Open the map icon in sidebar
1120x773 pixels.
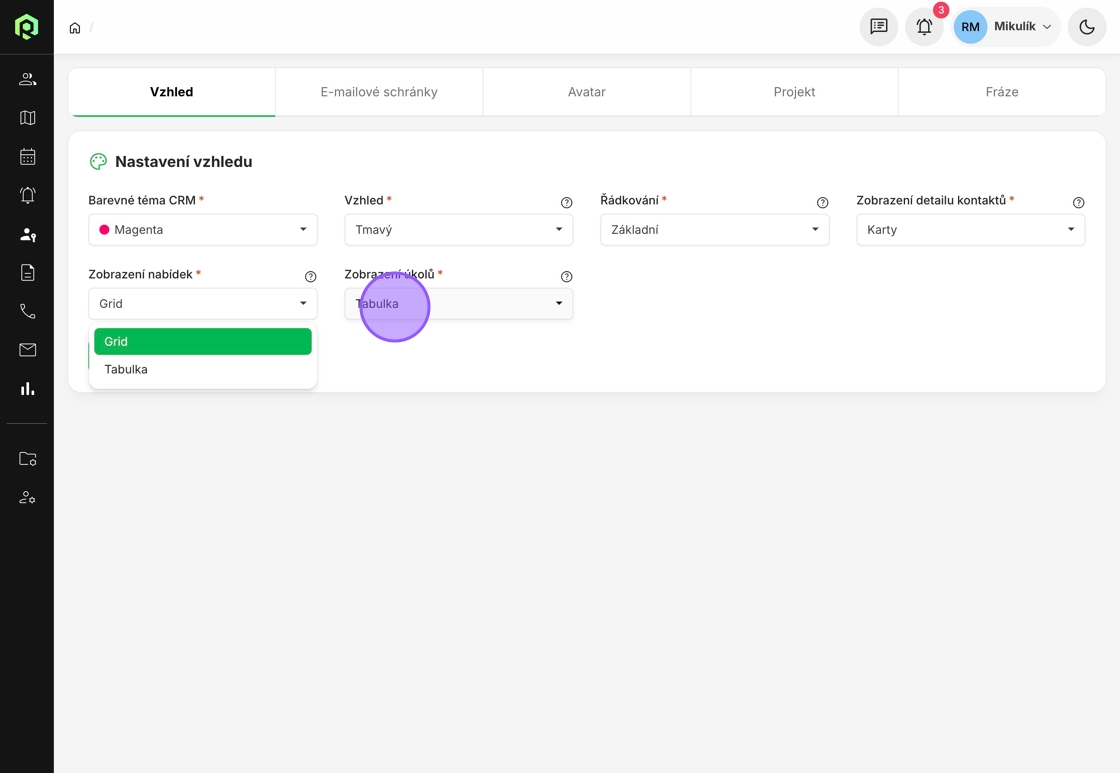27,118
